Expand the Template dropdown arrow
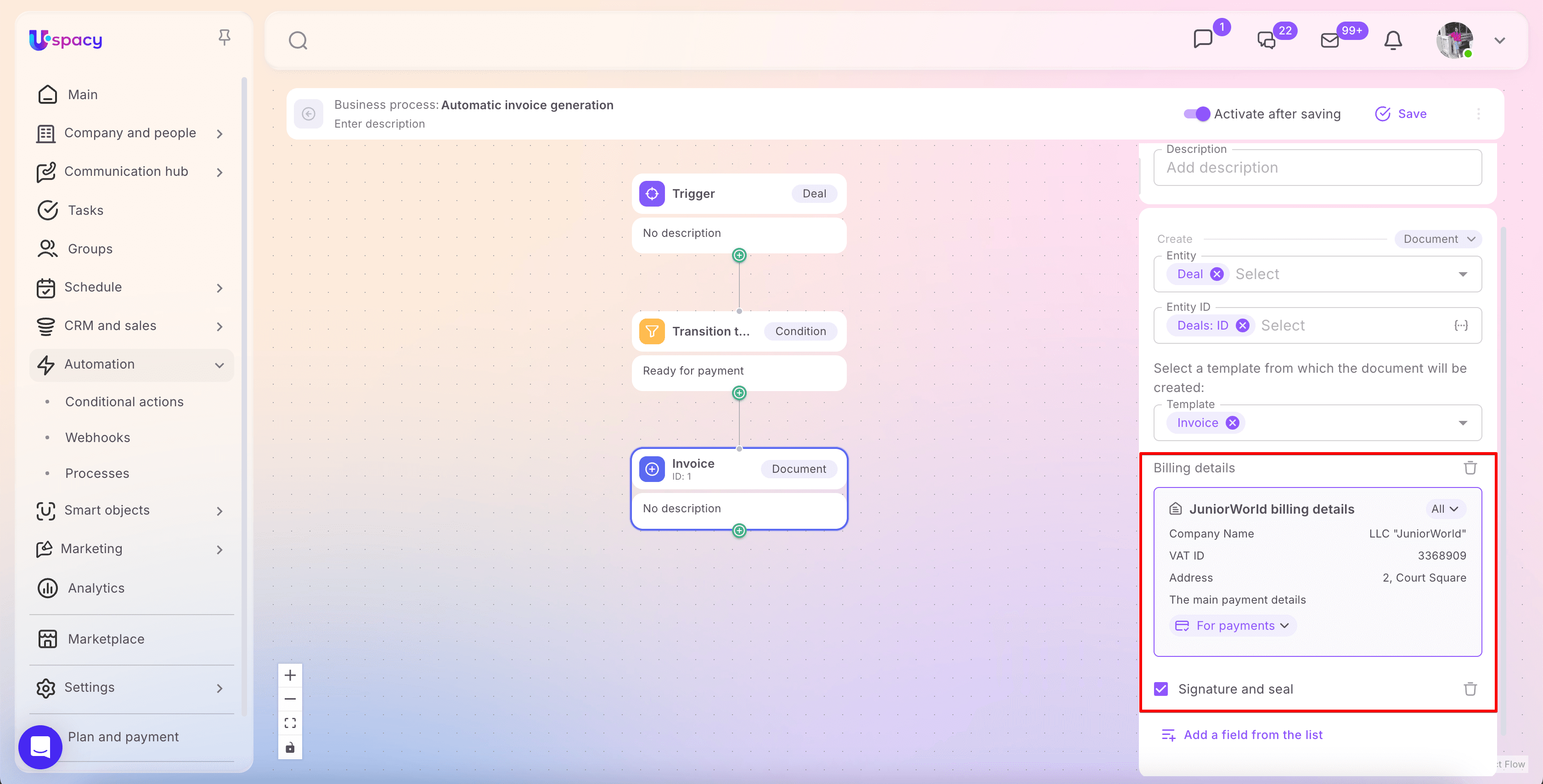The width and height of the screenshot is (1543, 784). coord(1463,423)
